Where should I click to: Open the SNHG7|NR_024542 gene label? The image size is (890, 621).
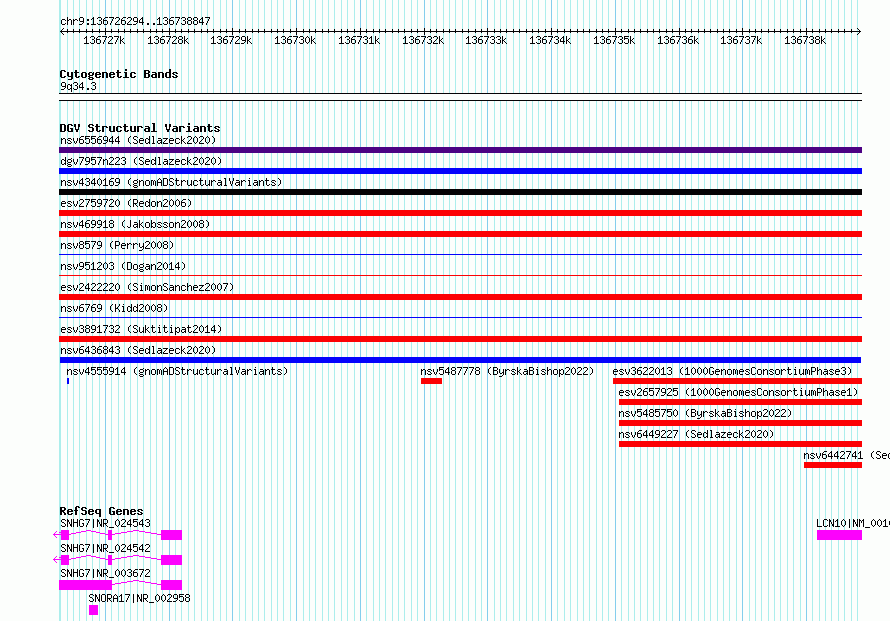(105, 548)
